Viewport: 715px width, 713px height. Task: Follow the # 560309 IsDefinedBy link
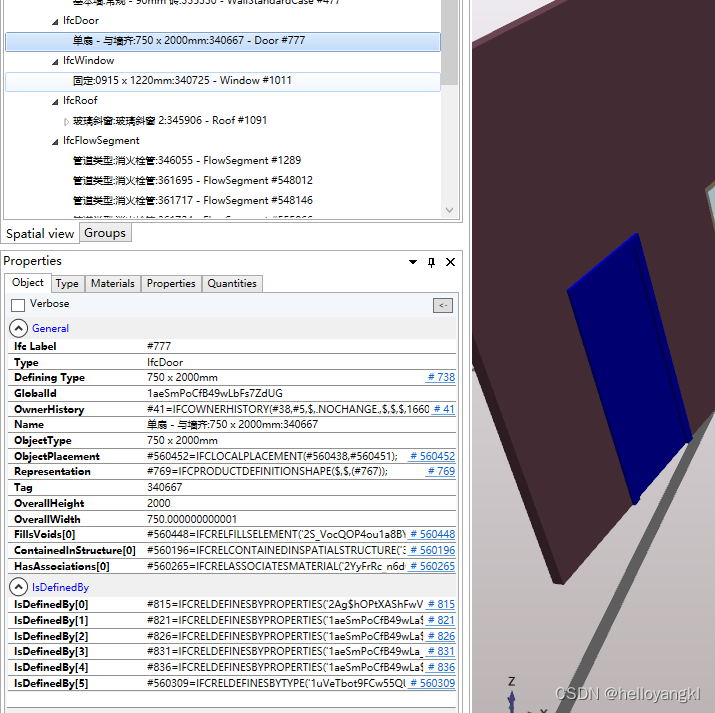coord(432,683)
